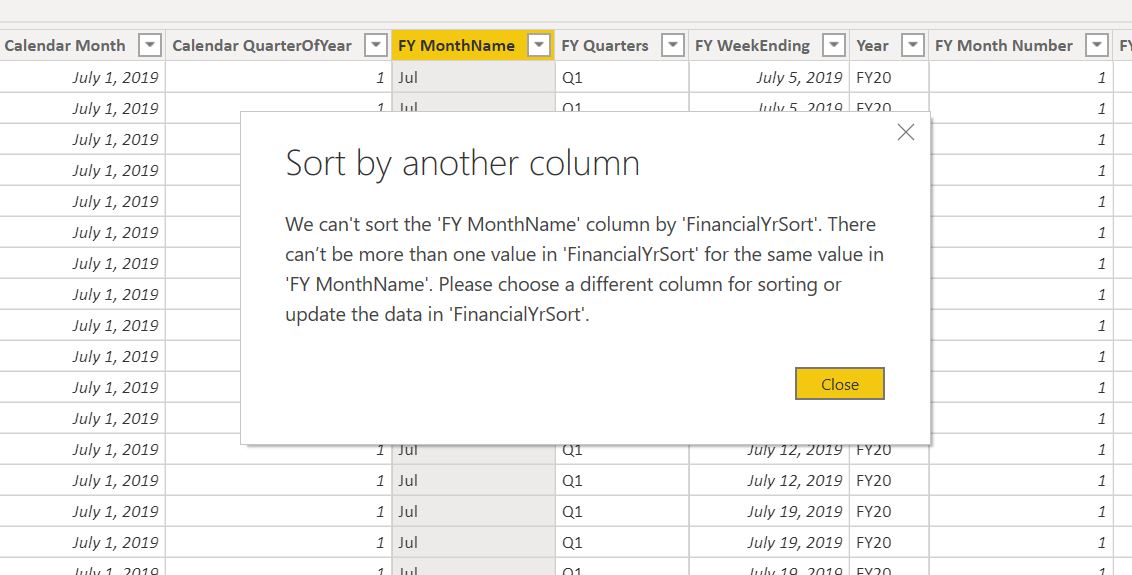Open Calendar Month column filter dropdown
Viewport: 1132px width, 575px height.
click(149, 46)
